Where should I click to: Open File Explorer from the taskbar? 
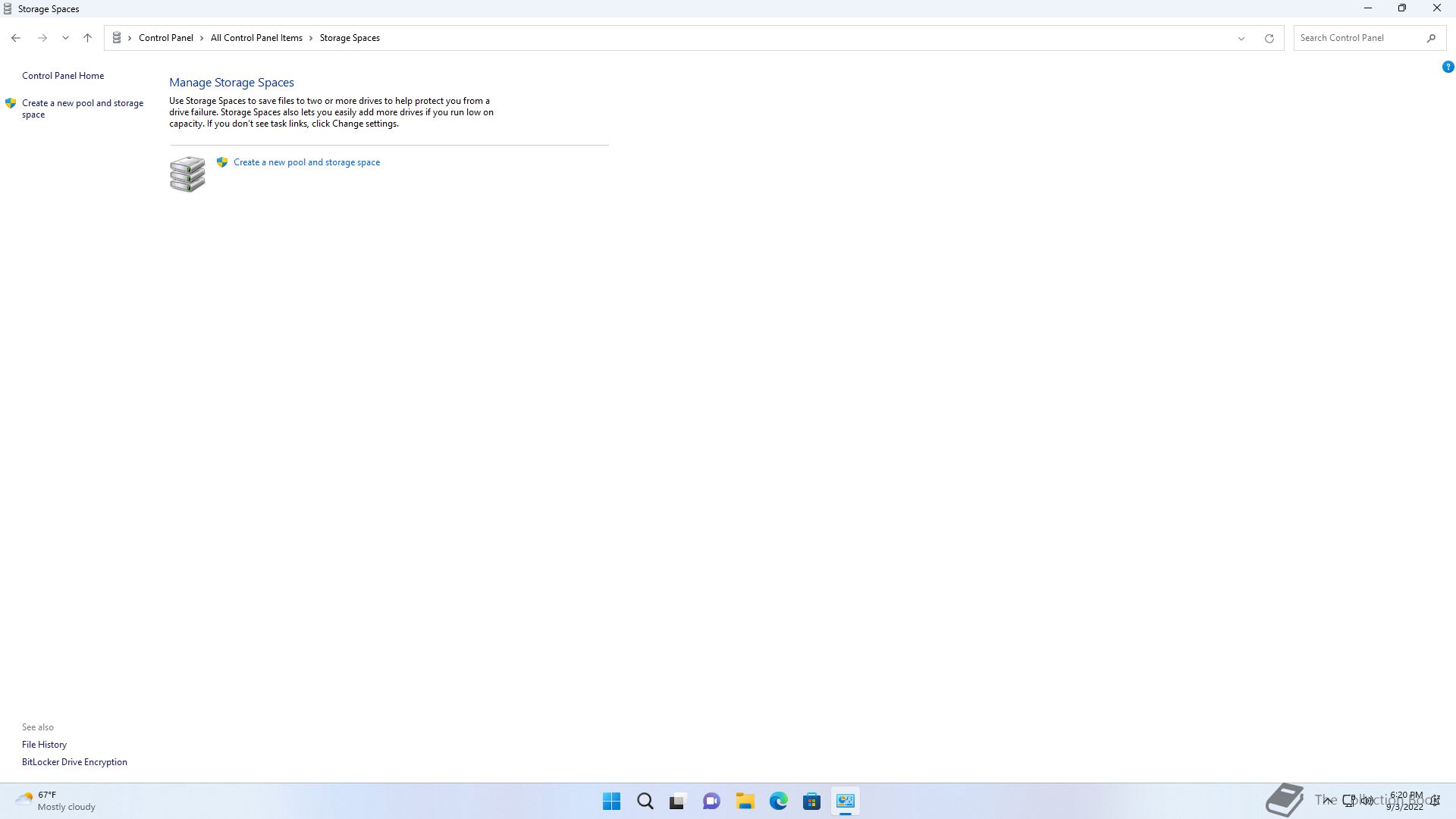coord(745,802)
